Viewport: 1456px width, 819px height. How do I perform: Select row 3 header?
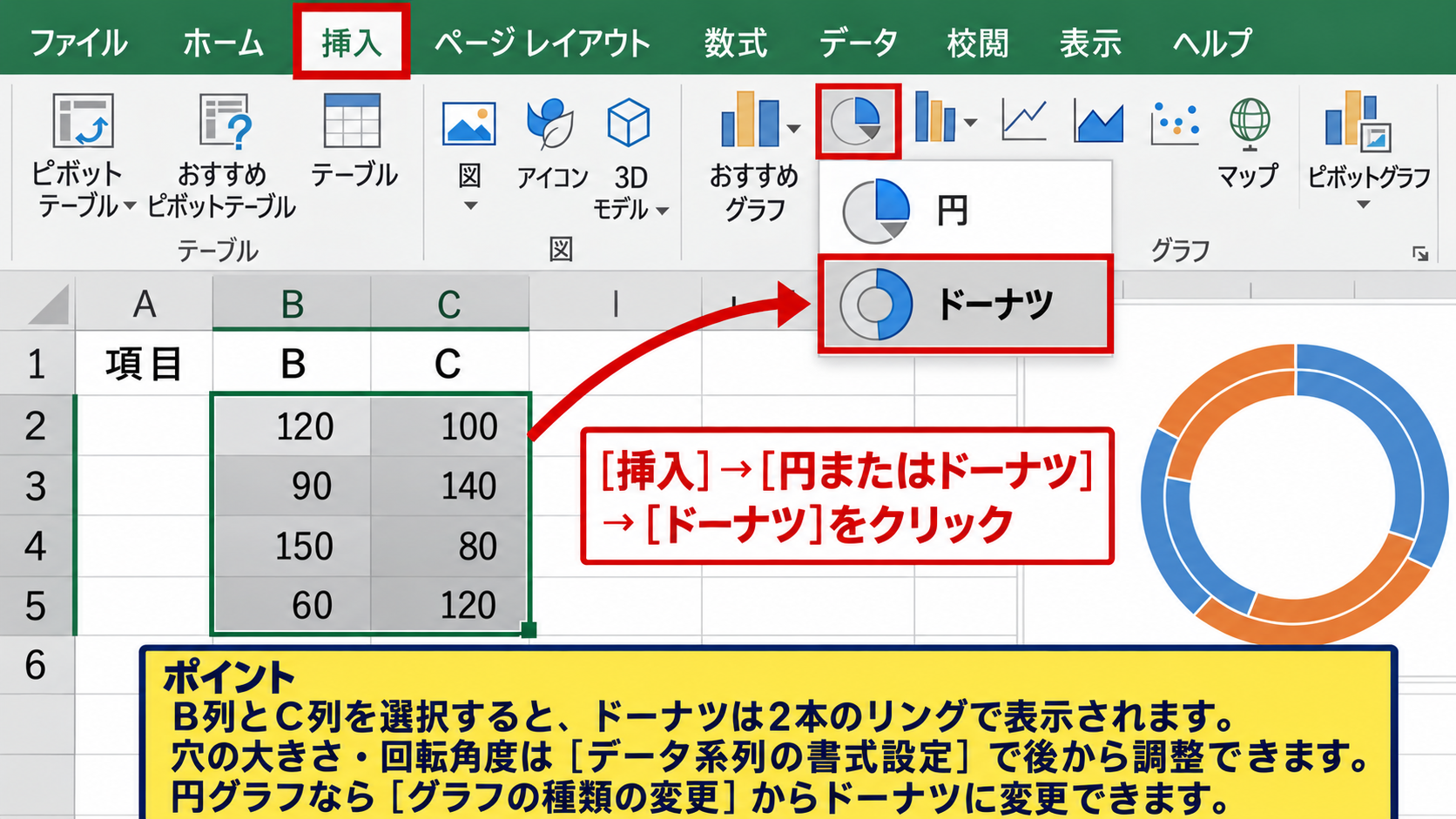36,486
